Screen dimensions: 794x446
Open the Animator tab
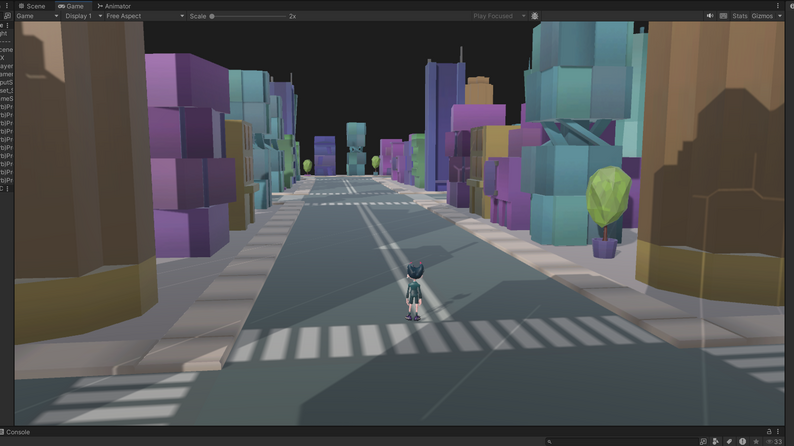click(x=114, y=6)
